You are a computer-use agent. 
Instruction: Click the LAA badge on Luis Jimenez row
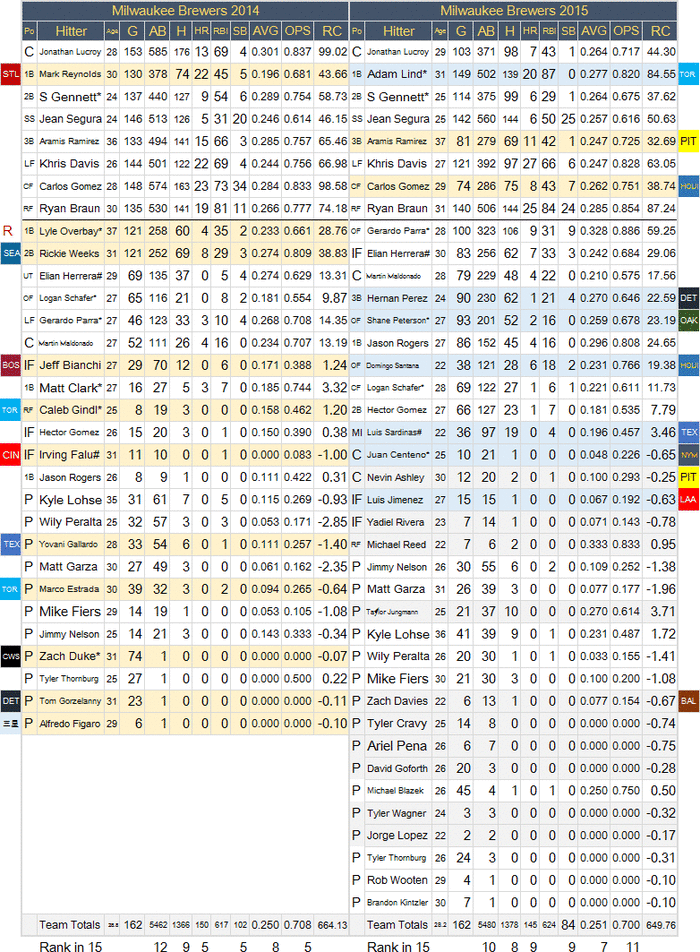tap(688, 500)
